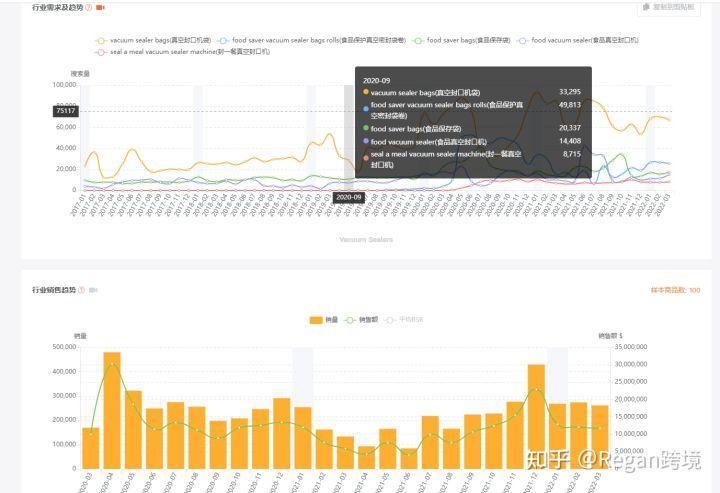Click the 2020-03 first sales bar

click(x=91, y=448)
